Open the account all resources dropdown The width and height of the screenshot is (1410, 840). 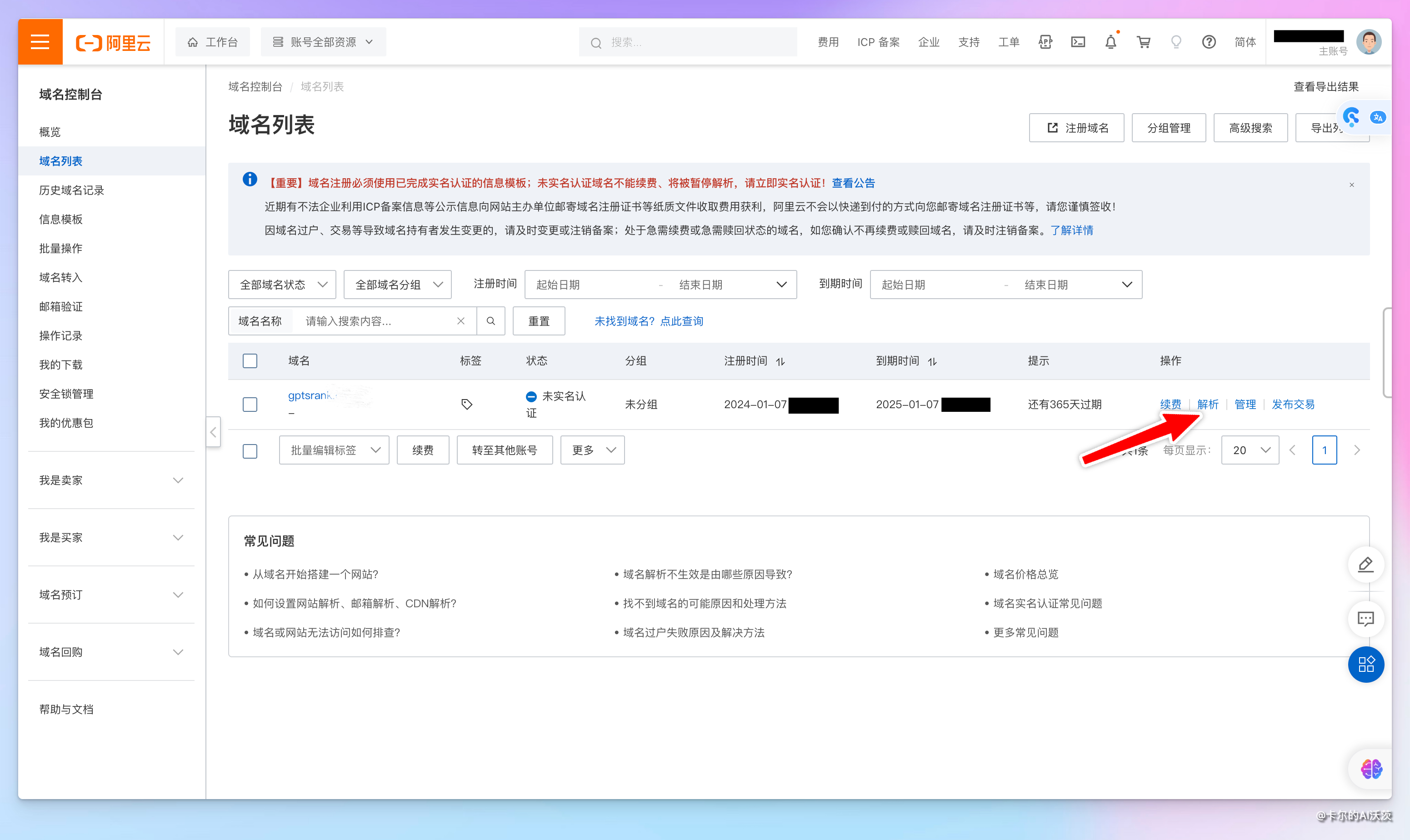323,42
